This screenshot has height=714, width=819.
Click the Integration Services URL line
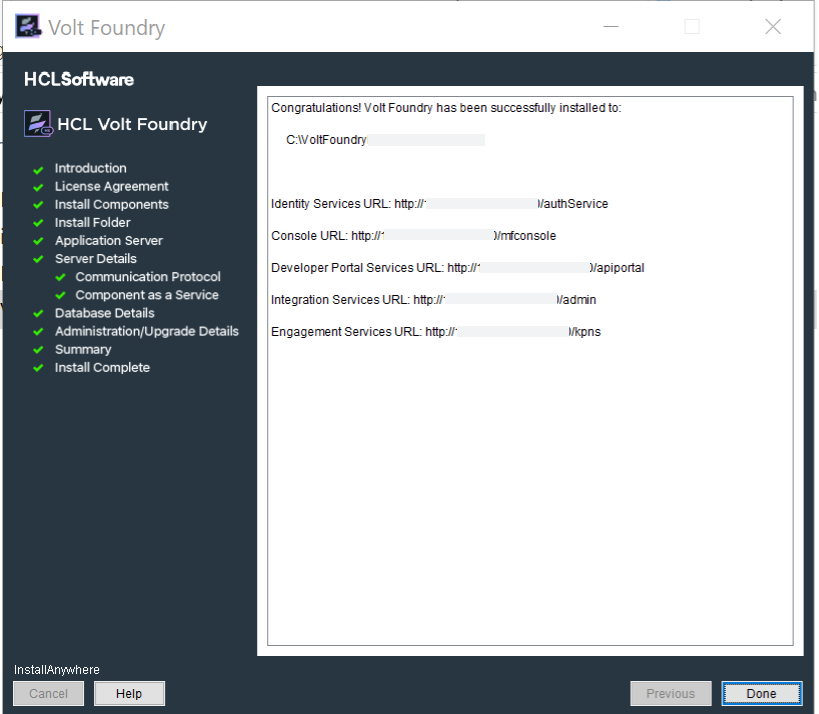pyautogui.click(x=434, y=300)
